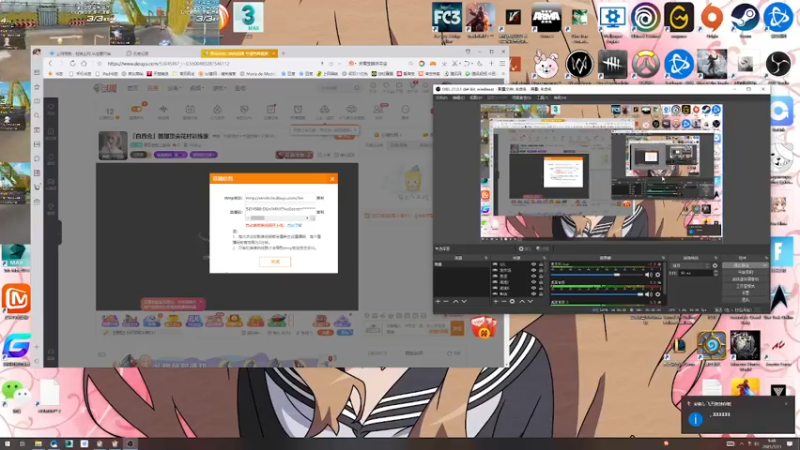Expand Douyu 视频 nav dropdown
Viewport: 800px width, 450px height.
click(x=196, y=88)
